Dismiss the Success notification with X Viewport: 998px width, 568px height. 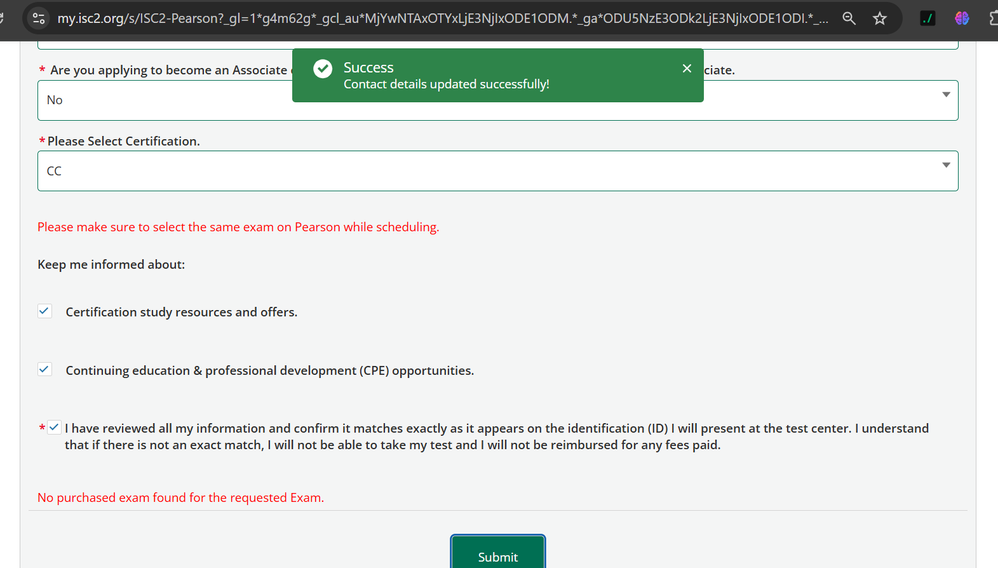click(x=686, y=68)
